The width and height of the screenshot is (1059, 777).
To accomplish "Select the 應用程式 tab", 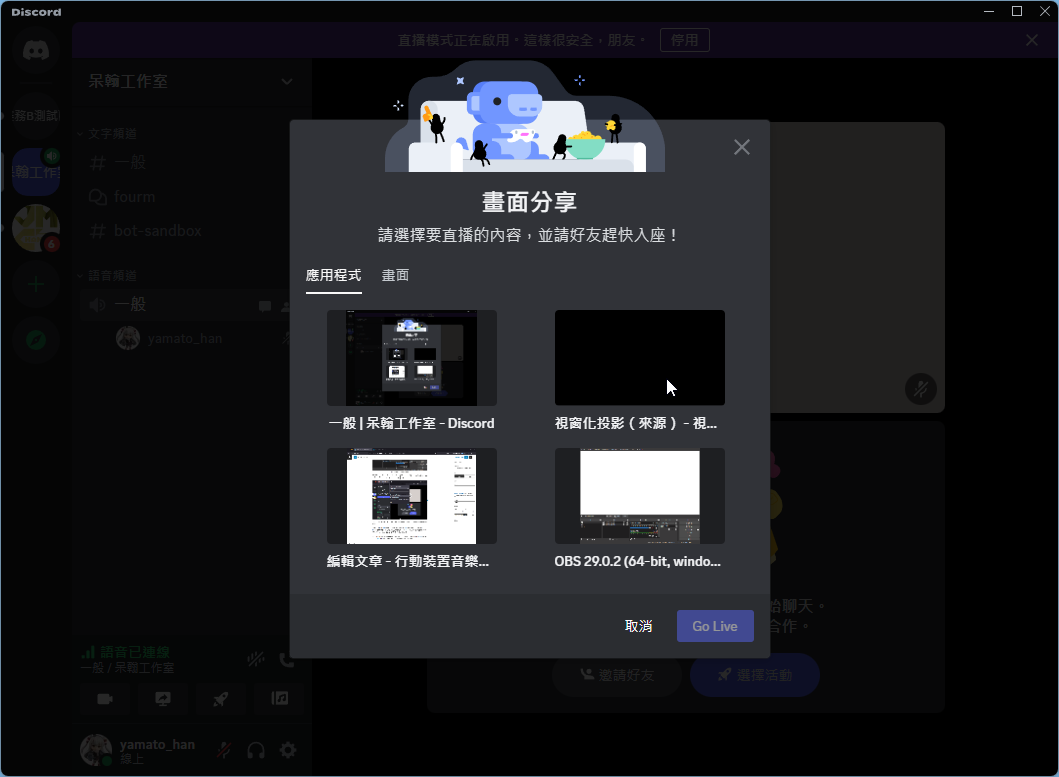I will coord(333,275).
